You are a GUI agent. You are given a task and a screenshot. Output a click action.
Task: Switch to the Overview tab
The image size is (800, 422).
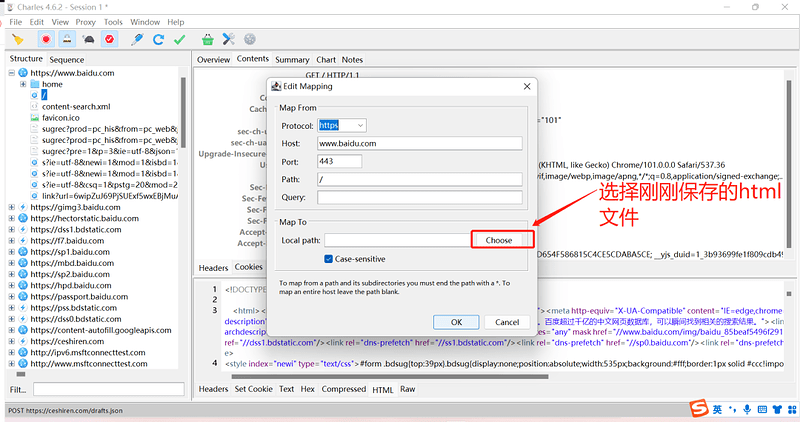click(x=213, y=60)
